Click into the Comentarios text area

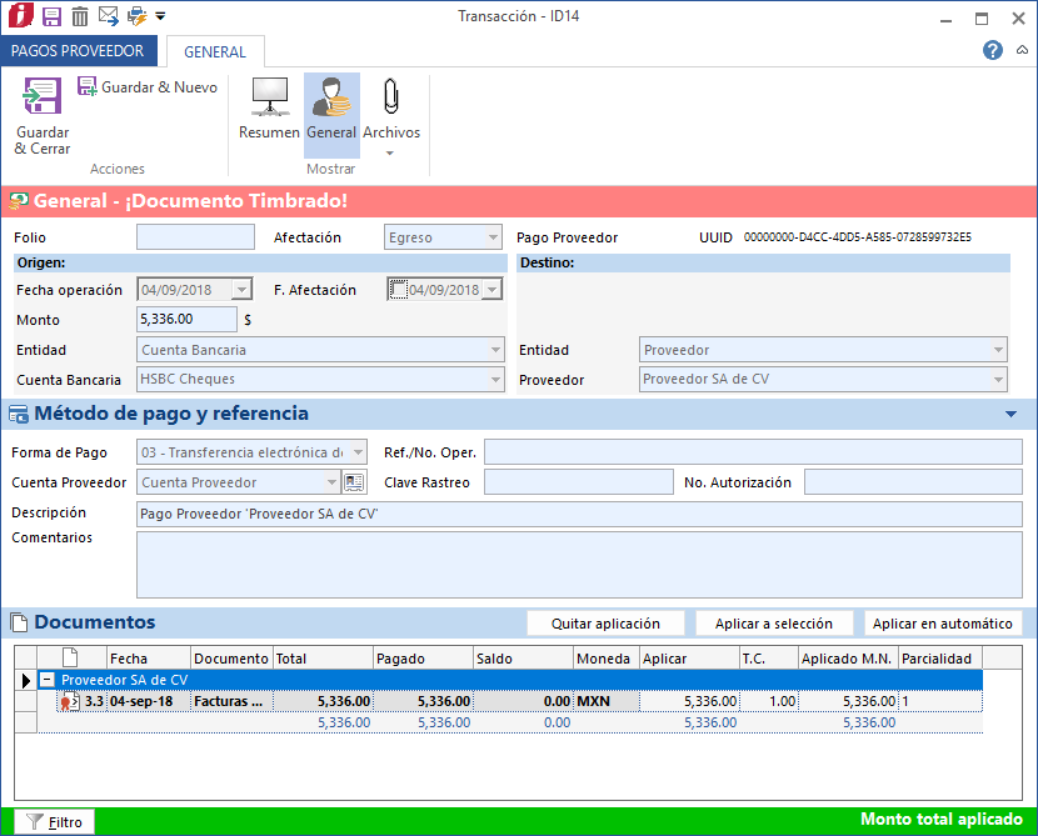point(579,564)
